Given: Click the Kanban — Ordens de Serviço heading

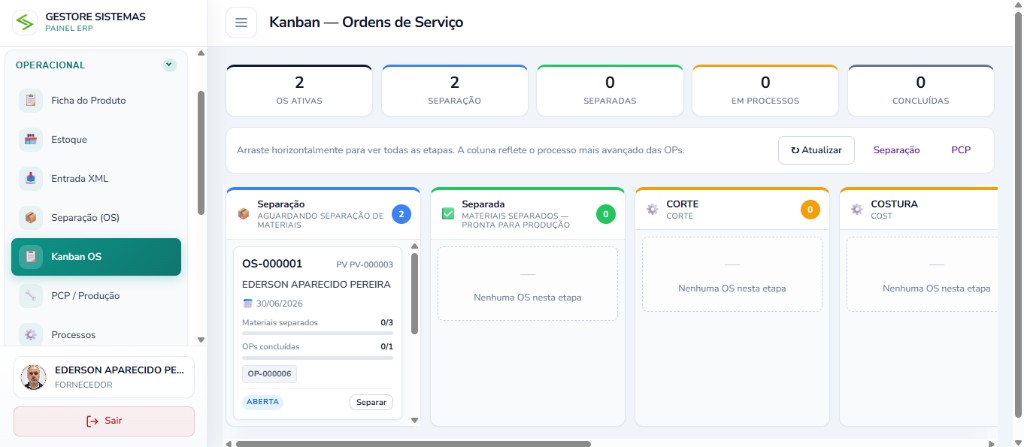Looking at the screenshot, I should [x=366, y=22].
